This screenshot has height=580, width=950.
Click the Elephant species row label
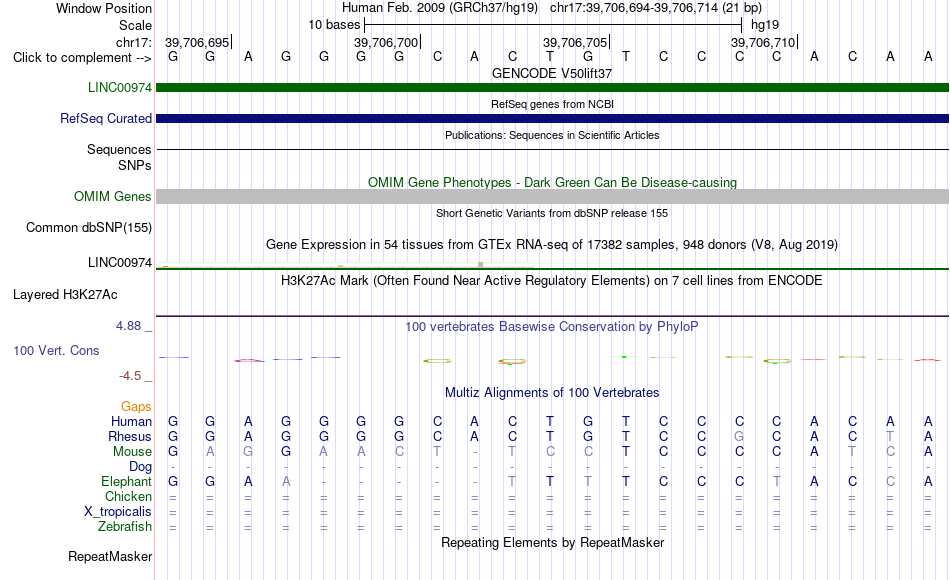126,482
